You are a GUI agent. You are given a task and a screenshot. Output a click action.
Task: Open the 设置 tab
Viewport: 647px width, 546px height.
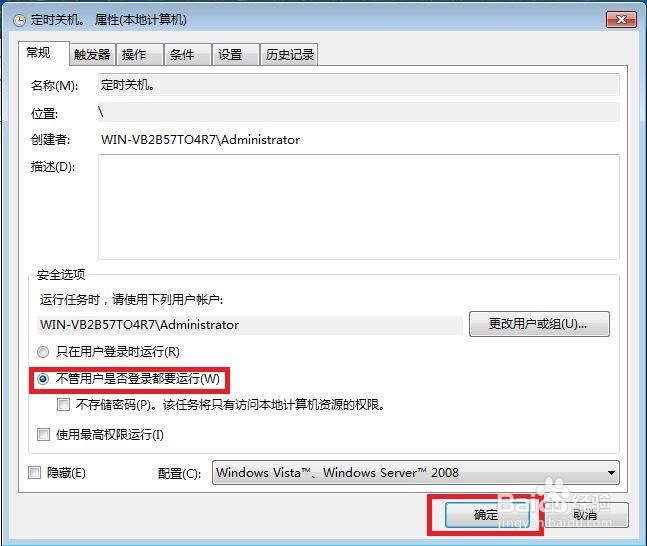(236, 54)
